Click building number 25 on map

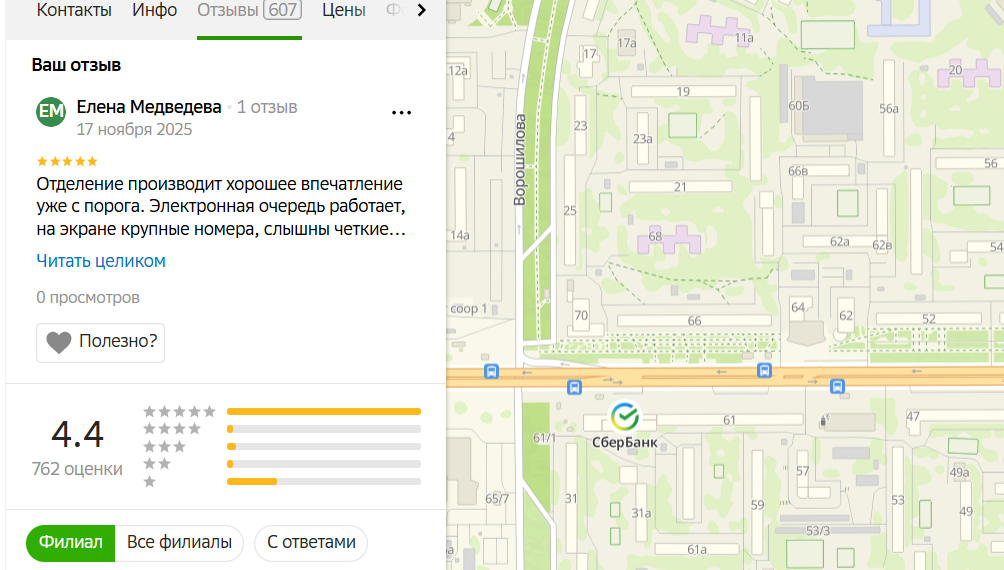tap(570, 210)
